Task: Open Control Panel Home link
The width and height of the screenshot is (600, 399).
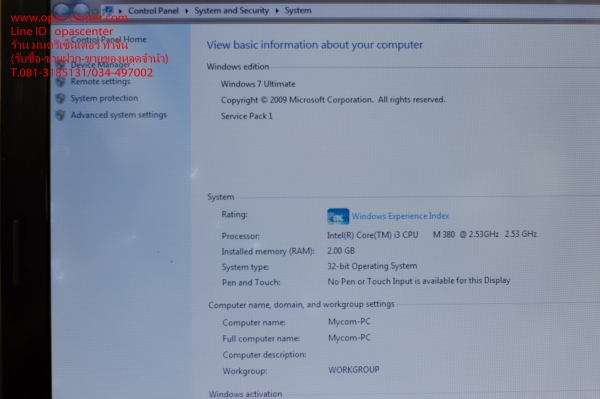Action: click(109, 39)
